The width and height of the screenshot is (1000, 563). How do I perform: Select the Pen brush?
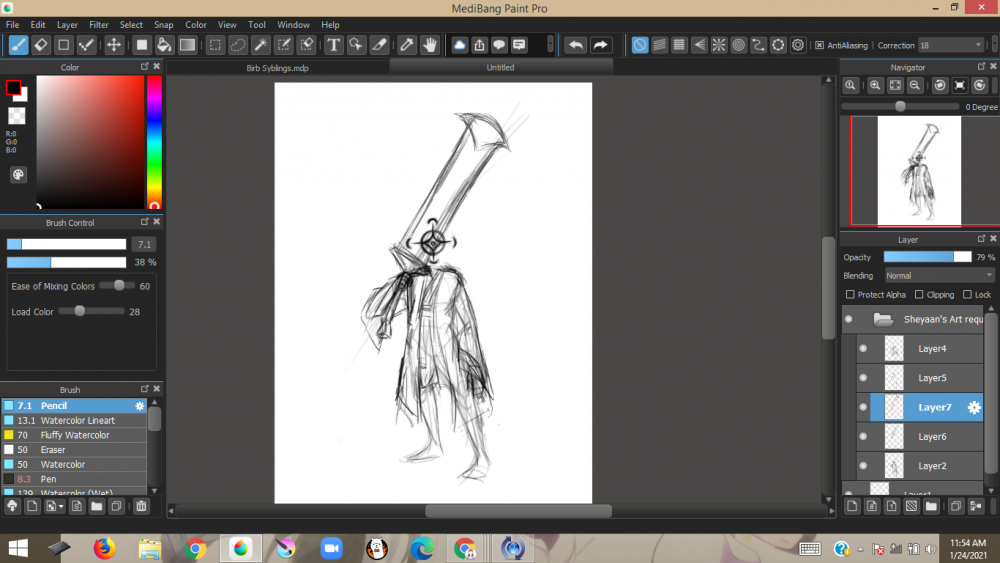coord(74,479)
